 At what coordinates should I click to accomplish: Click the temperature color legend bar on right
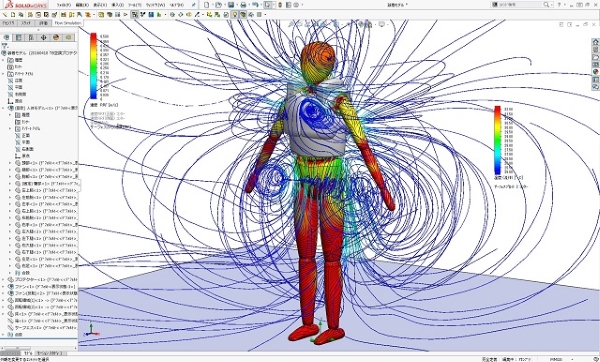(497, 140)
